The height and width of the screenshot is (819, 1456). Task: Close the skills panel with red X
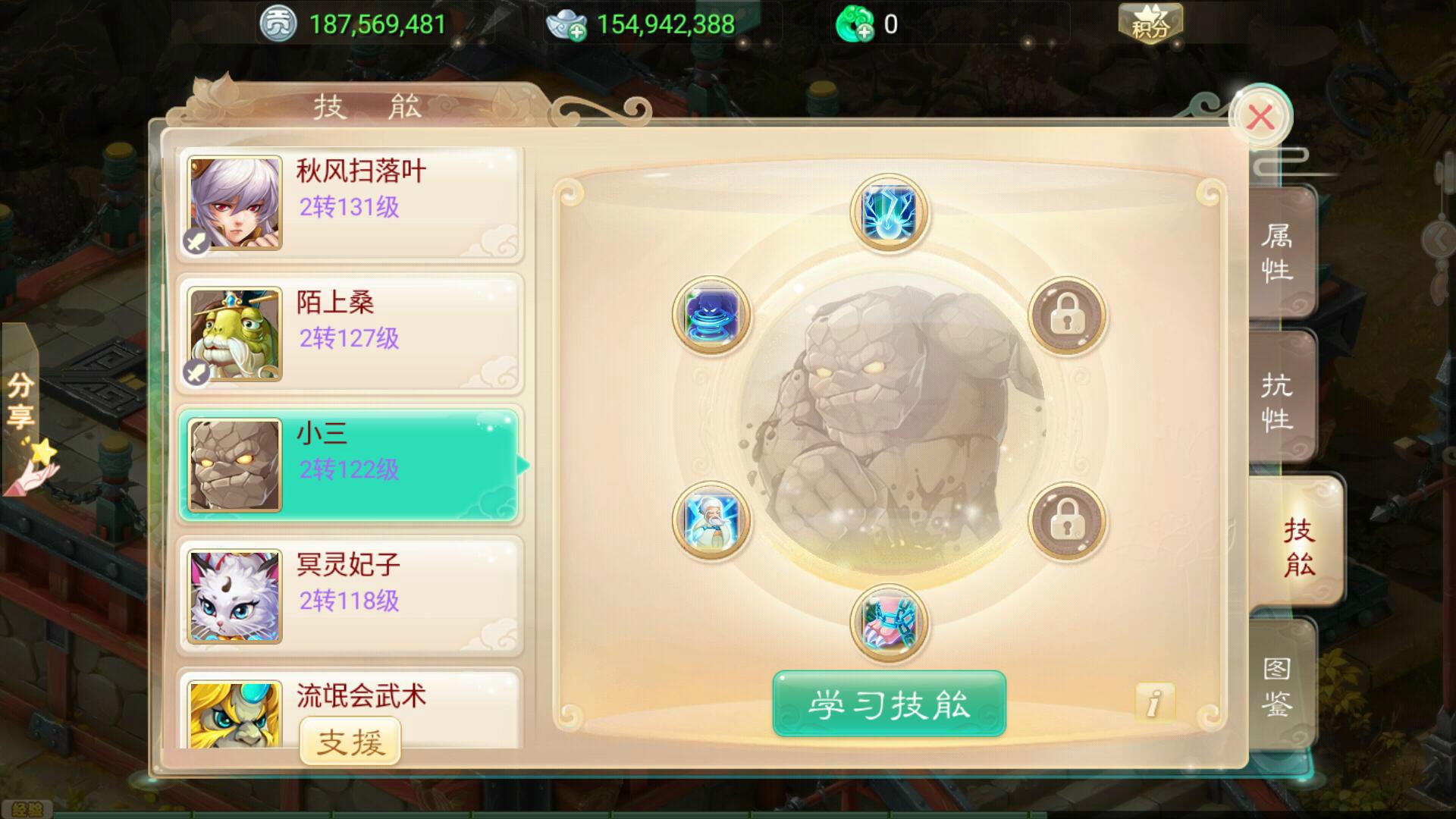(1260, 118)
